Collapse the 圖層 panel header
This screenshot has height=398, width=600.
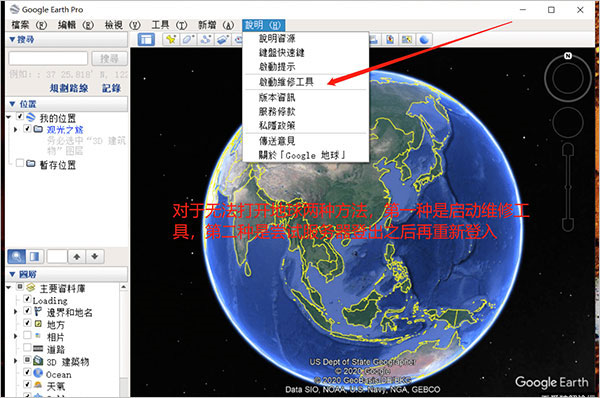67,274
